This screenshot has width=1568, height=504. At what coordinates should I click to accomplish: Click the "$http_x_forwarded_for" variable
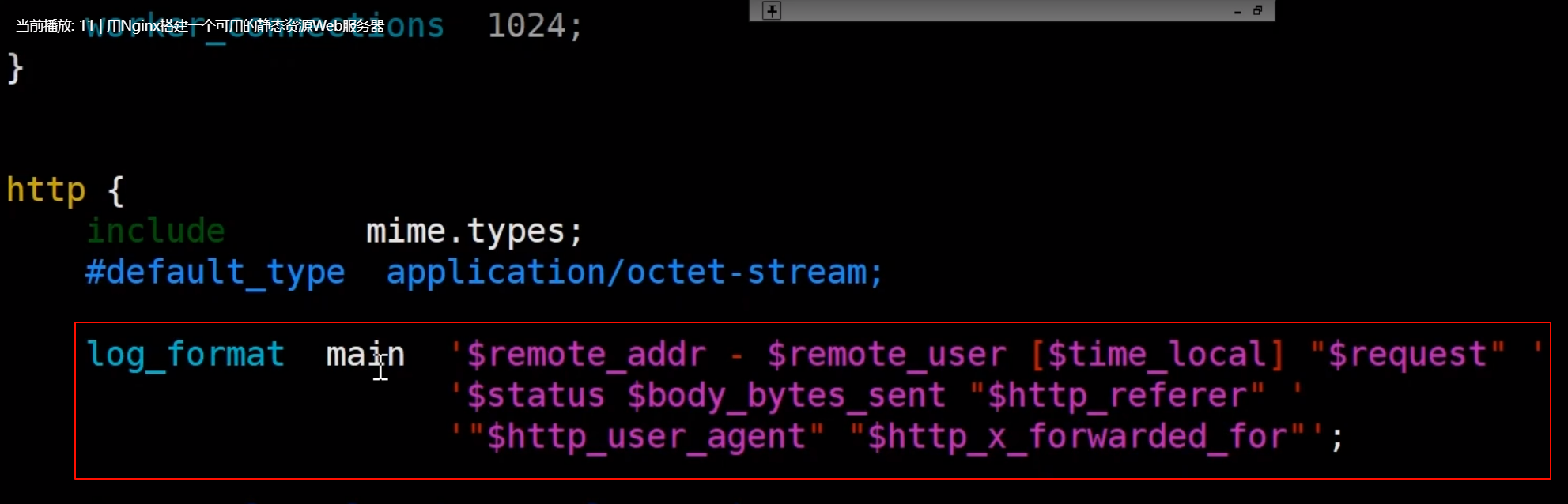tap(1077, 437)
